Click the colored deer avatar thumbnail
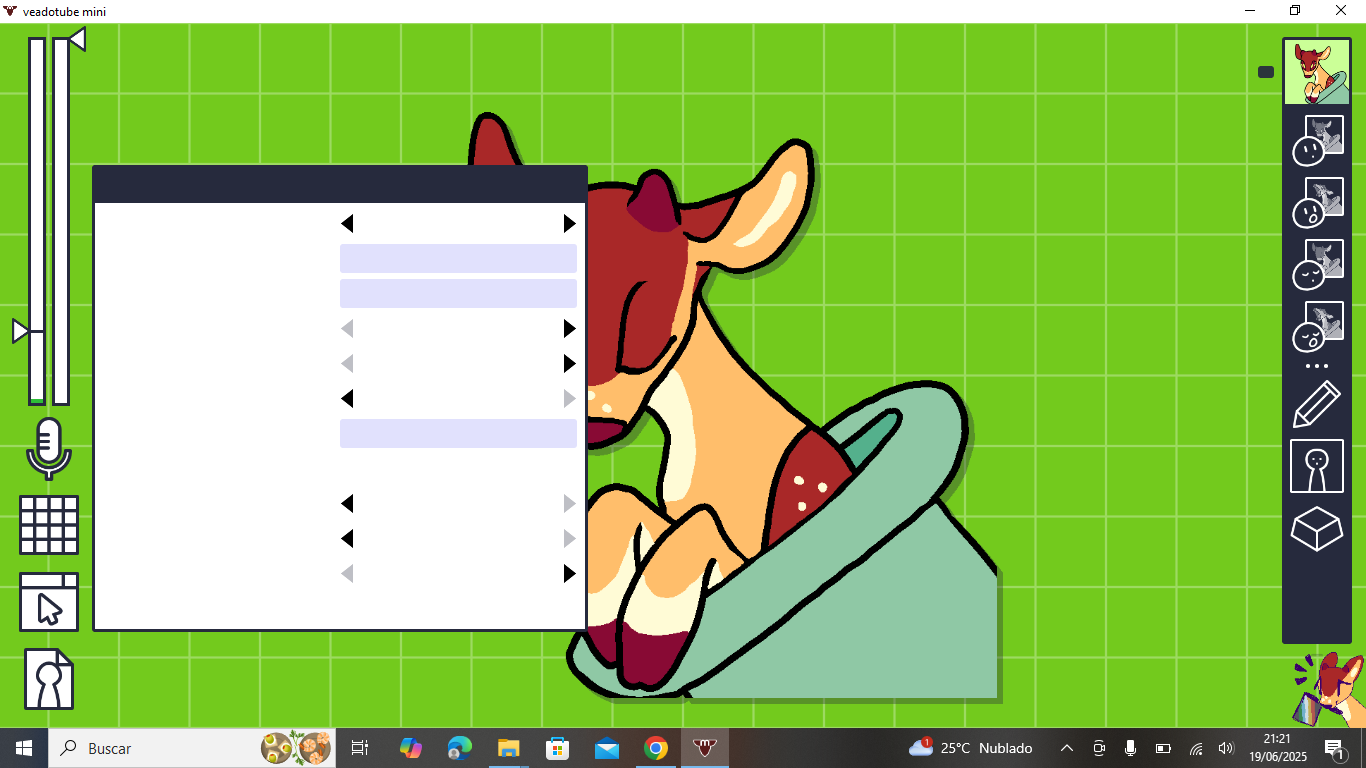1366x768 pixels. pyautogui.click(x=1316, y=72)
